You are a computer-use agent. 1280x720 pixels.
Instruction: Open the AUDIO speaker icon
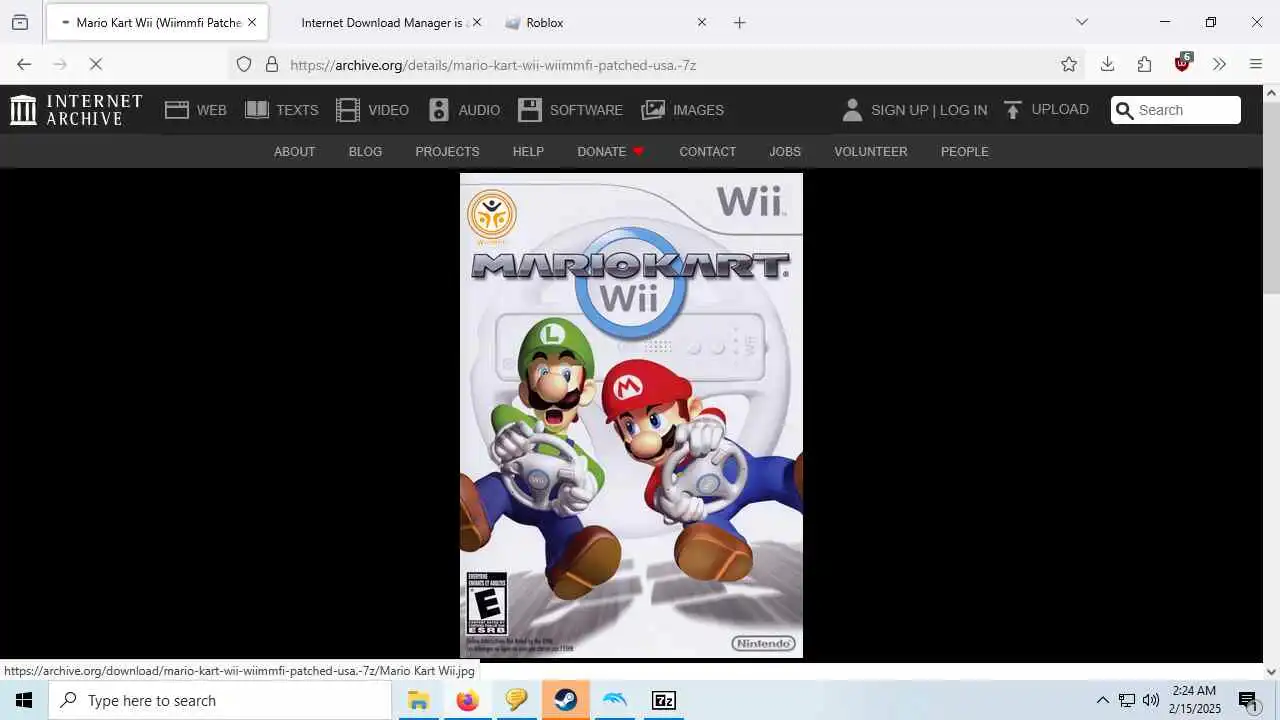click(x=439, y=110)
